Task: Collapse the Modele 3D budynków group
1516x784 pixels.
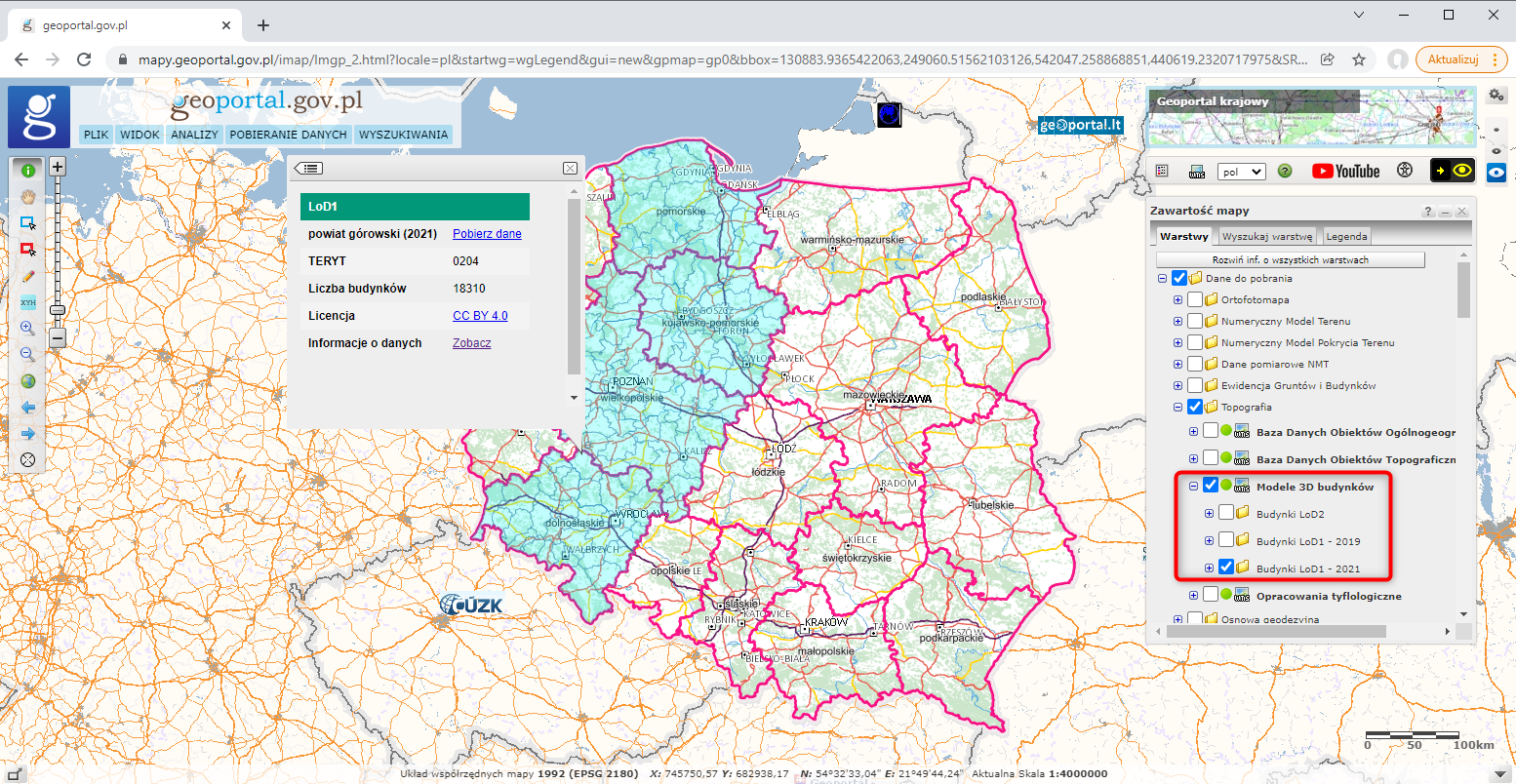Action: pyautogui.click(x=1193, y=487)
